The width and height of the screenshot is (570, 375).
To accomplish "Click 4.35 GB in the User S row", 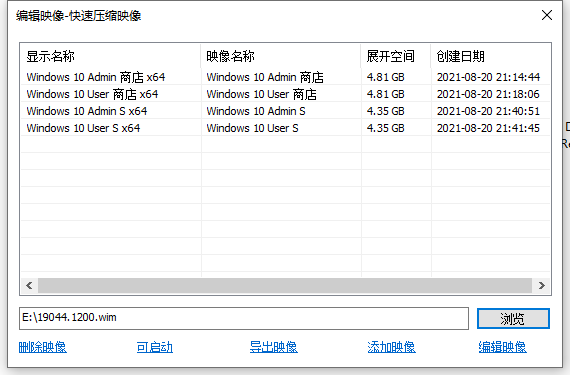I will pos(386,128).
